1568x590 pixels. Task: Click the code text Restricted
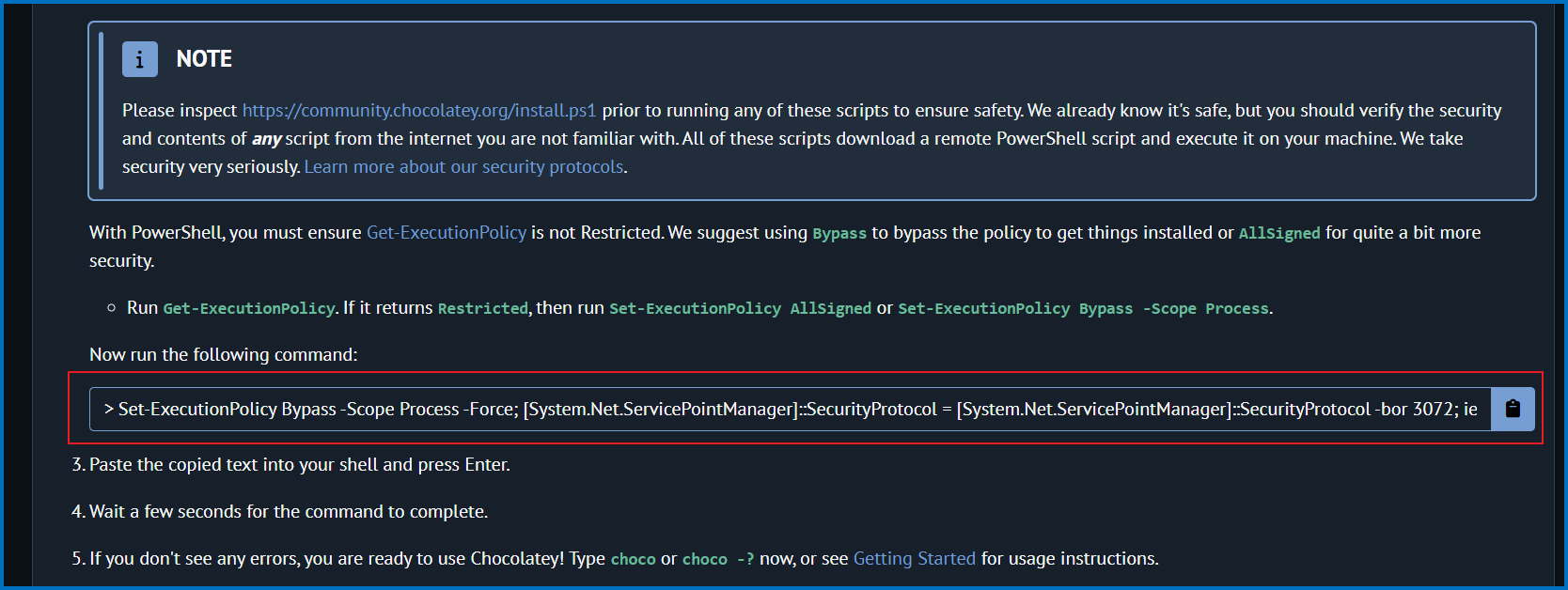point(483,308)
